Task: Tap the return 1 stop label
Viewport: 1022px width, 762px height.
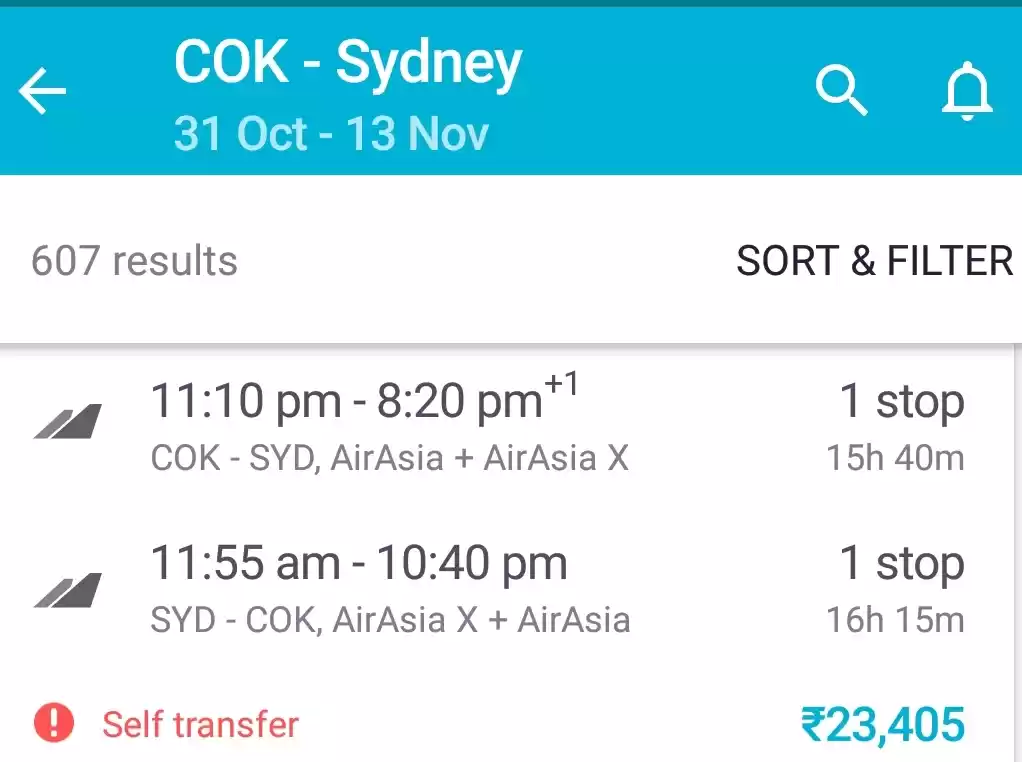Action: point(901,563)
